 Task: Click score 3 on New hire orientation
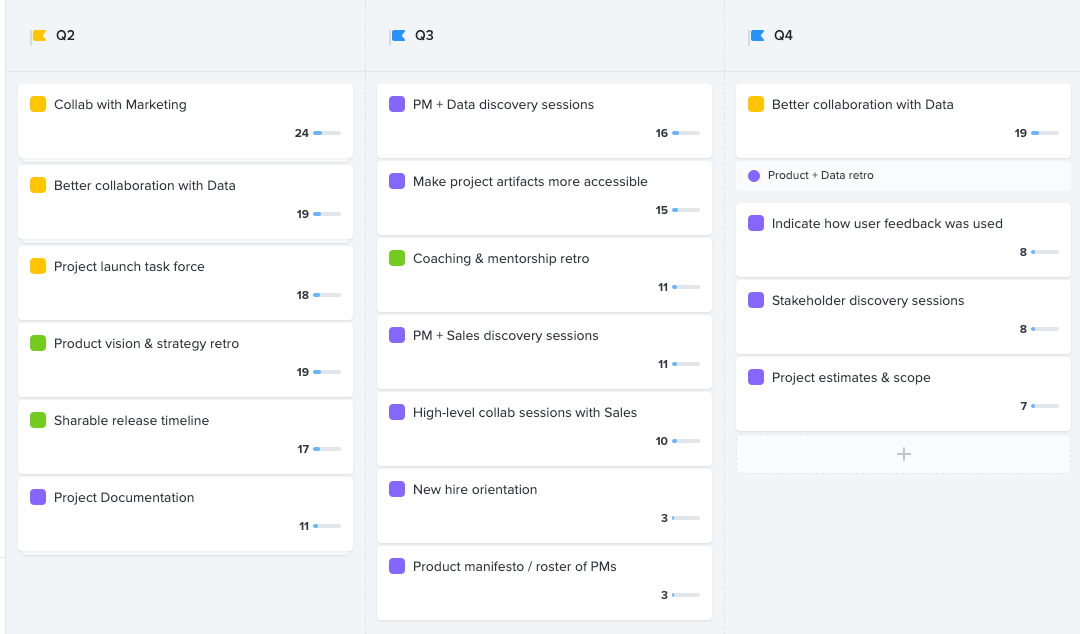point(664,518)
